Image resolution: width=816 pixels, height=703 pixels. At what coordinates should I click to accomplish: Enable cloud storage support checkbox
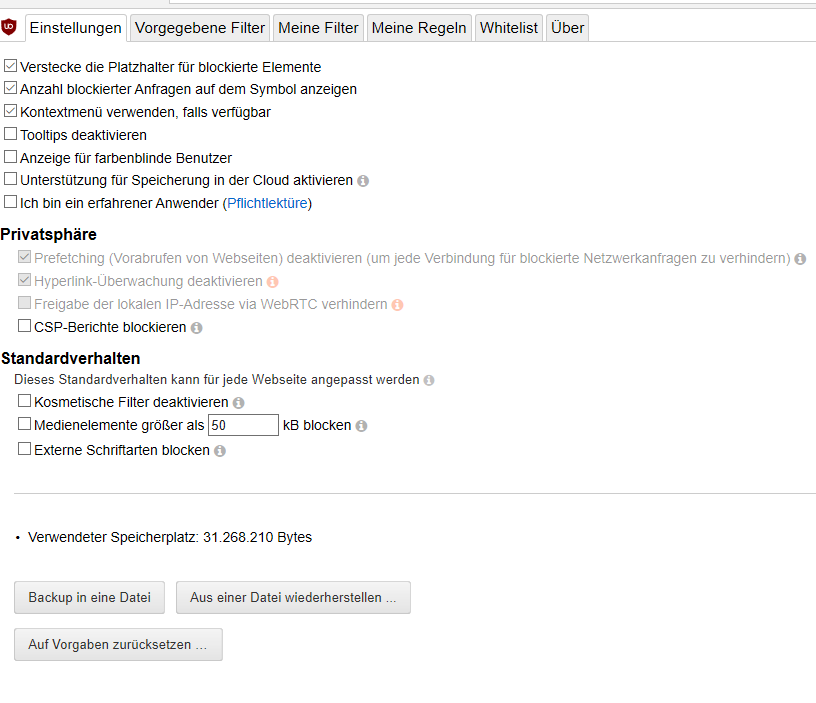(10, 179)
